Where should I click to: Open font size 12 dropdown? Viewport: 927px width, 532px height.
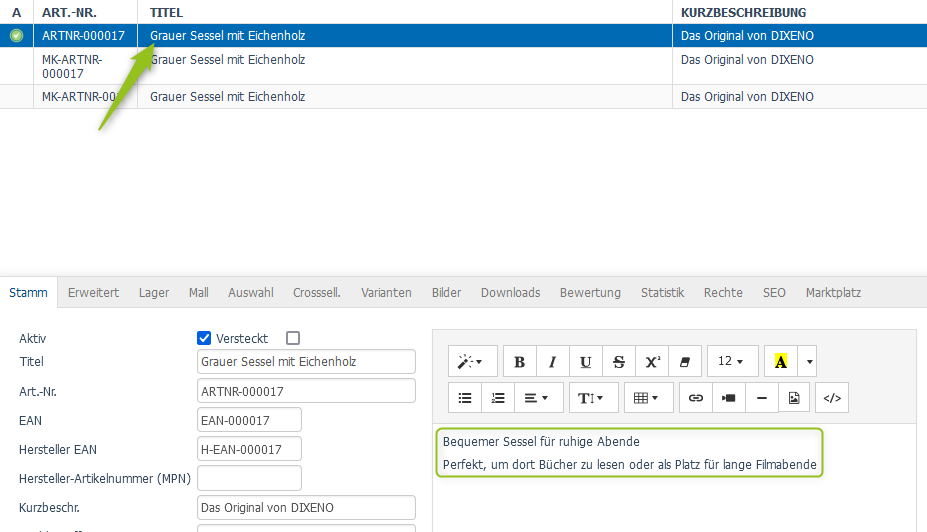[x=732, y=361]
